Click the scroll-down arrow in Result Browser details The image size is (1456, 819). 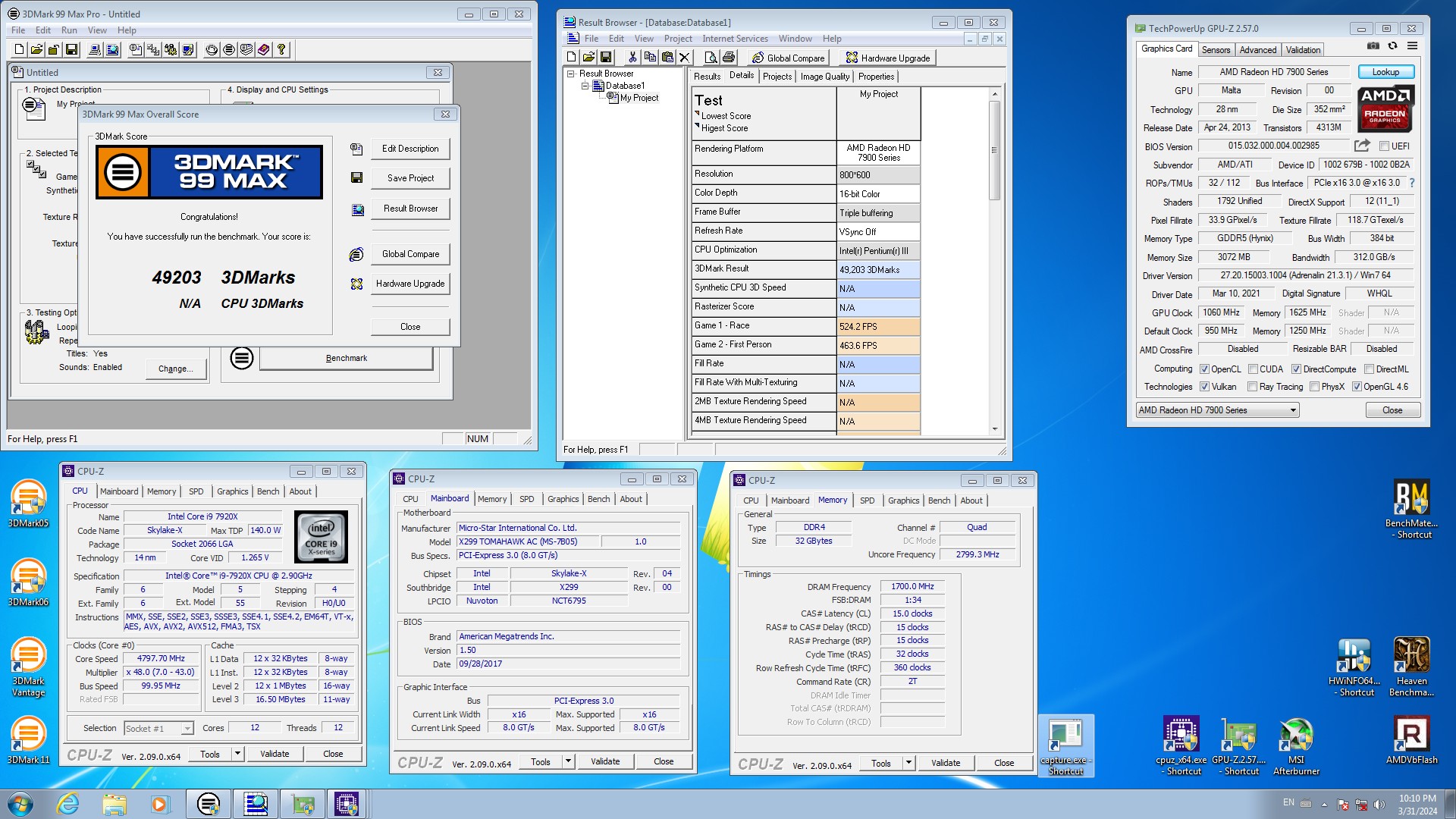coord(994,429)
